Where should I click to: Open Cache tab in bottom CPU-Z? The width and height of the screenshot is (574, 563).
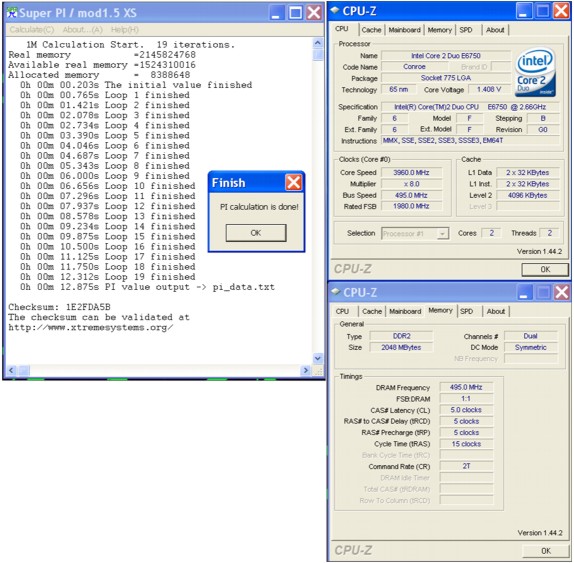372,312
